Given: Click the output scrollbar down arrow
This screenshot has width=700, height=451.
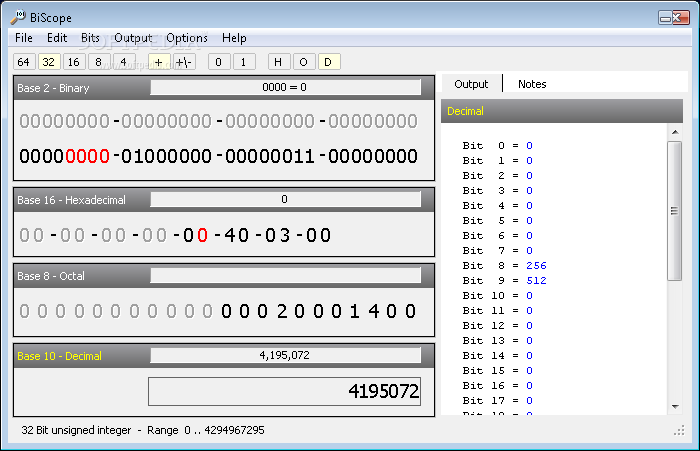Looking at the screenshot, I should point(675,407).
